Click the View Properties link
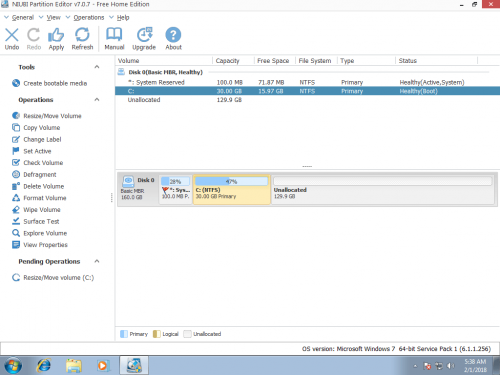The width and height of the screenshot is (500, 375). point(45,245)
